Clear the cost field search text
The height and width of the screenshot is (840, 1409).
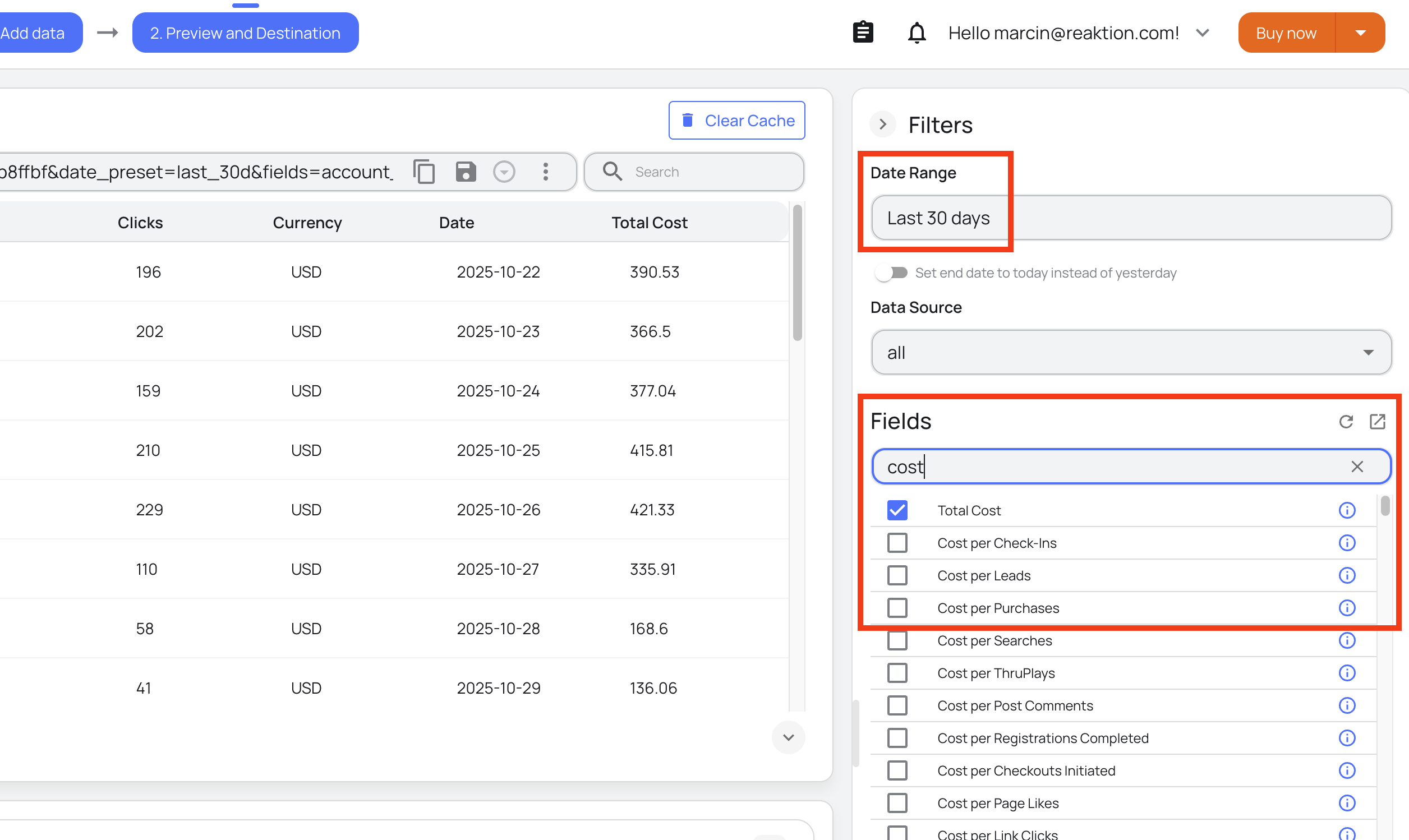1356,467
